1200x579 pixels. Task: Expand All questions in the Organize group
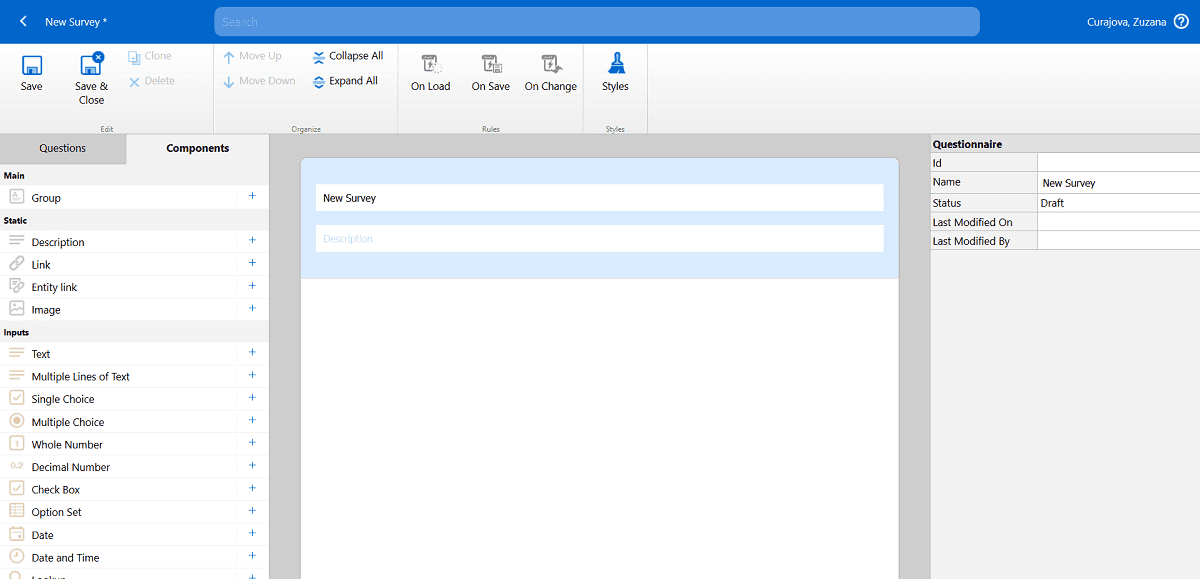point(345,81)
